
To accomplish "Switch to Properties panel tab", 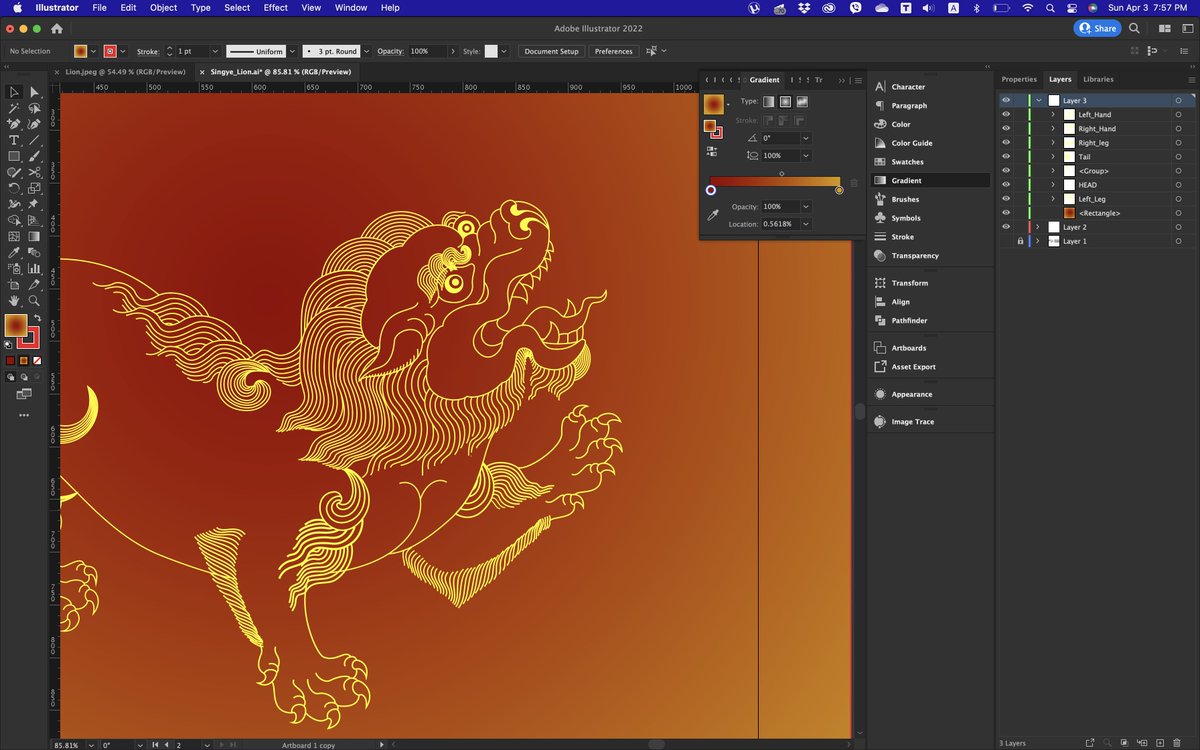I will [x=1019, y=79].
